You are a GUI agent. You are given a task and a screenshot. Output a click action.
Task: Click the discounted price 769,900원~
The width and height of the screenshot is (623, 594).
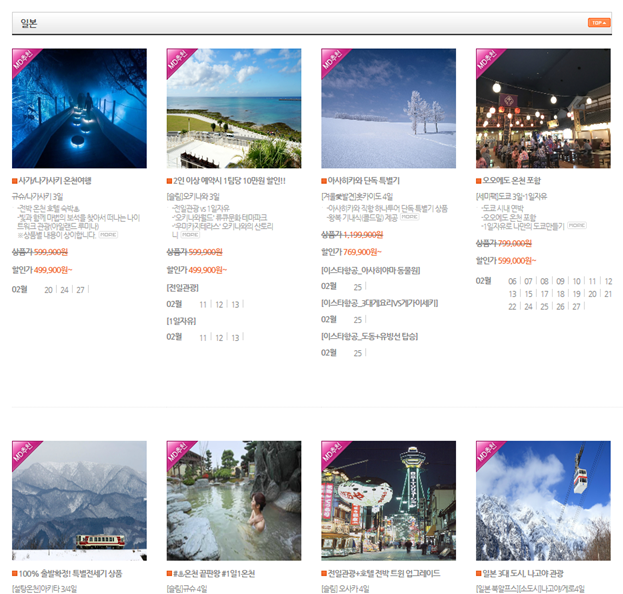coord(362,252)
